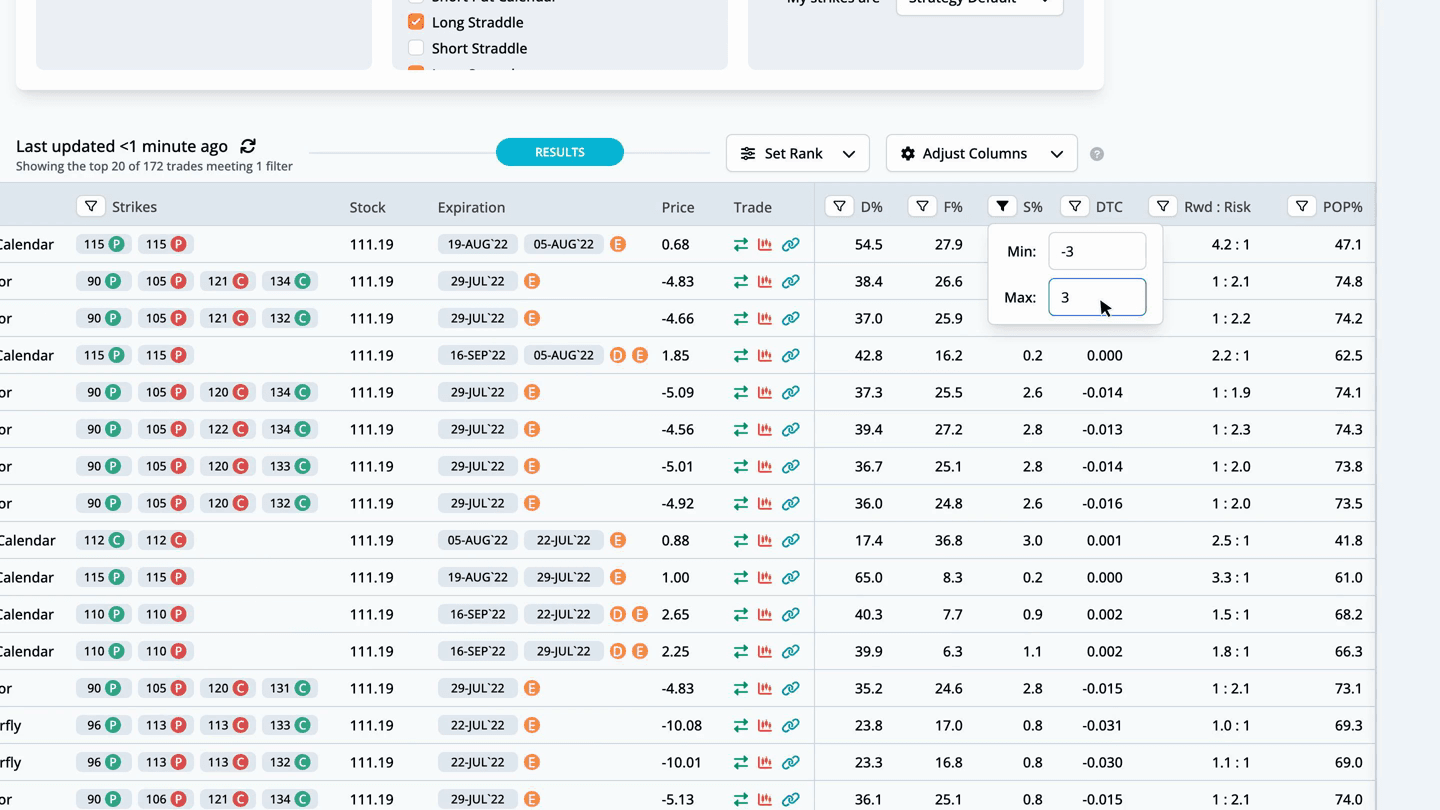Open the Set Rank dropdown
This screenshot has width=1440, height=810.
(x=798, y=153)
